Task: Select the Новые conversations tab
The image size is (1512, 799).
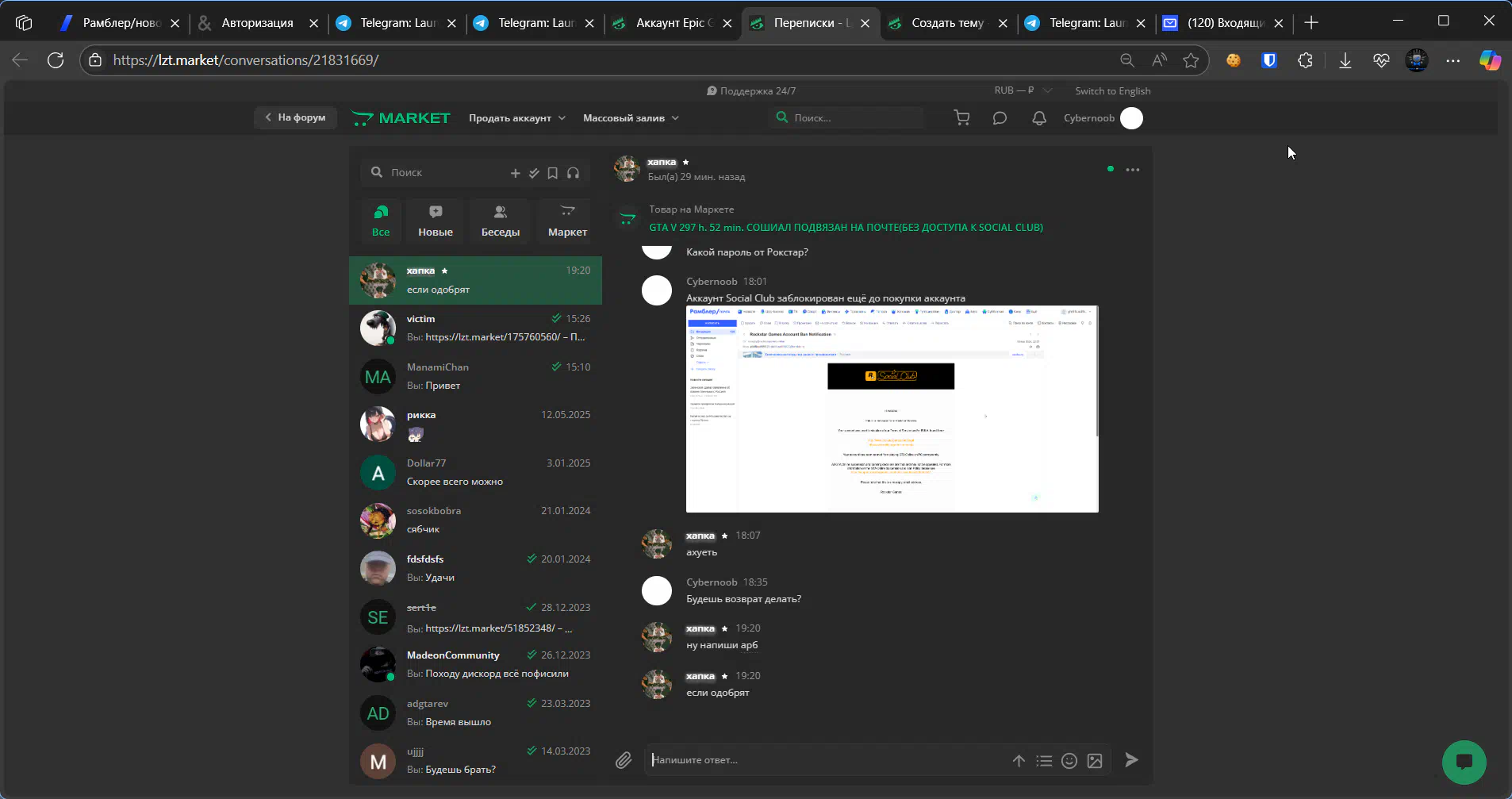Action: (436, 221)
